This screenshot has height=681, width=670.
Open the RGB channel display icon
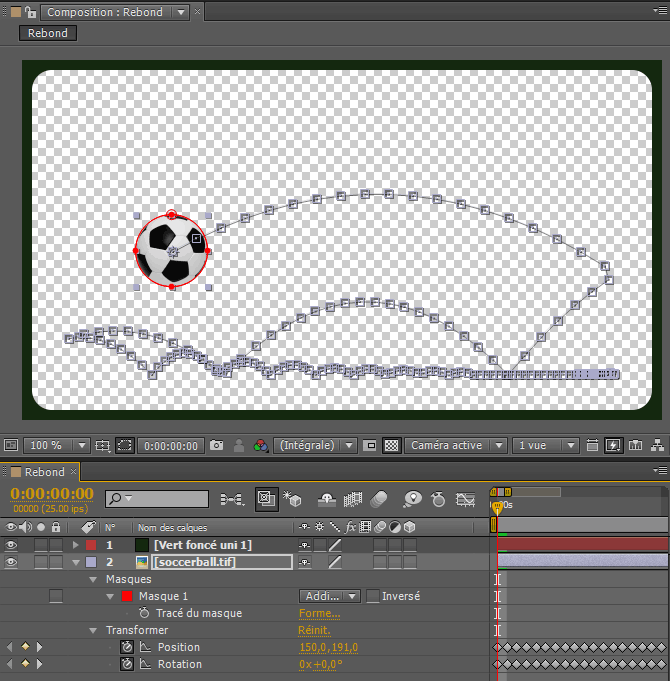pyautogui.click(x=261, y=445)
